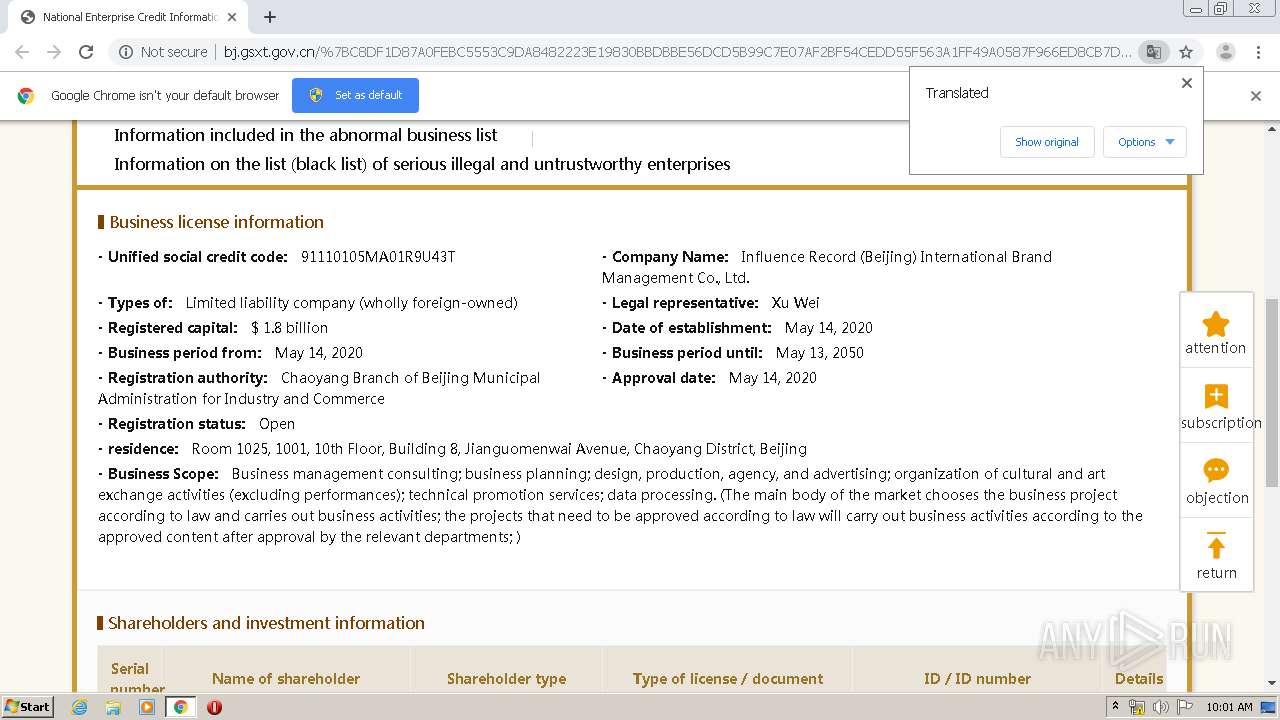Viewport: 1280px width, 720px height.
Task: Open Internet Explorer from the taskbar
Action: (x=80, y=707)
